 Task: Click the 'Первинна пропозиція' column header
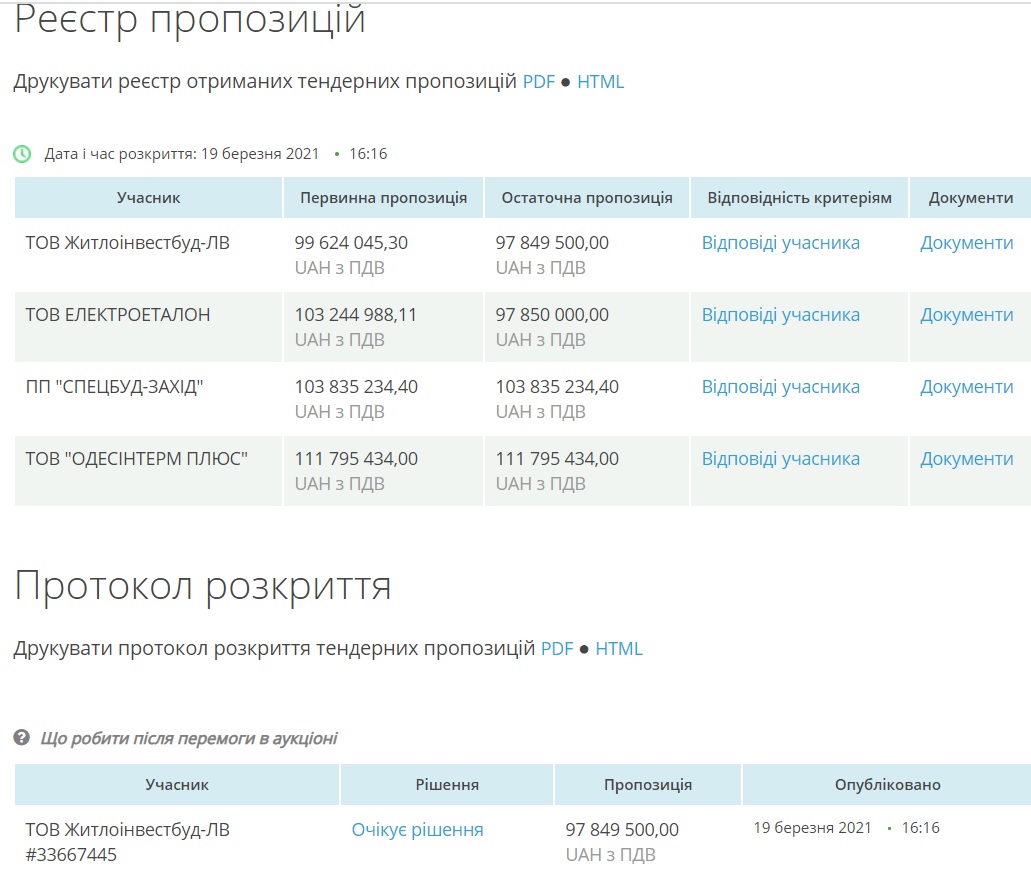383,198
